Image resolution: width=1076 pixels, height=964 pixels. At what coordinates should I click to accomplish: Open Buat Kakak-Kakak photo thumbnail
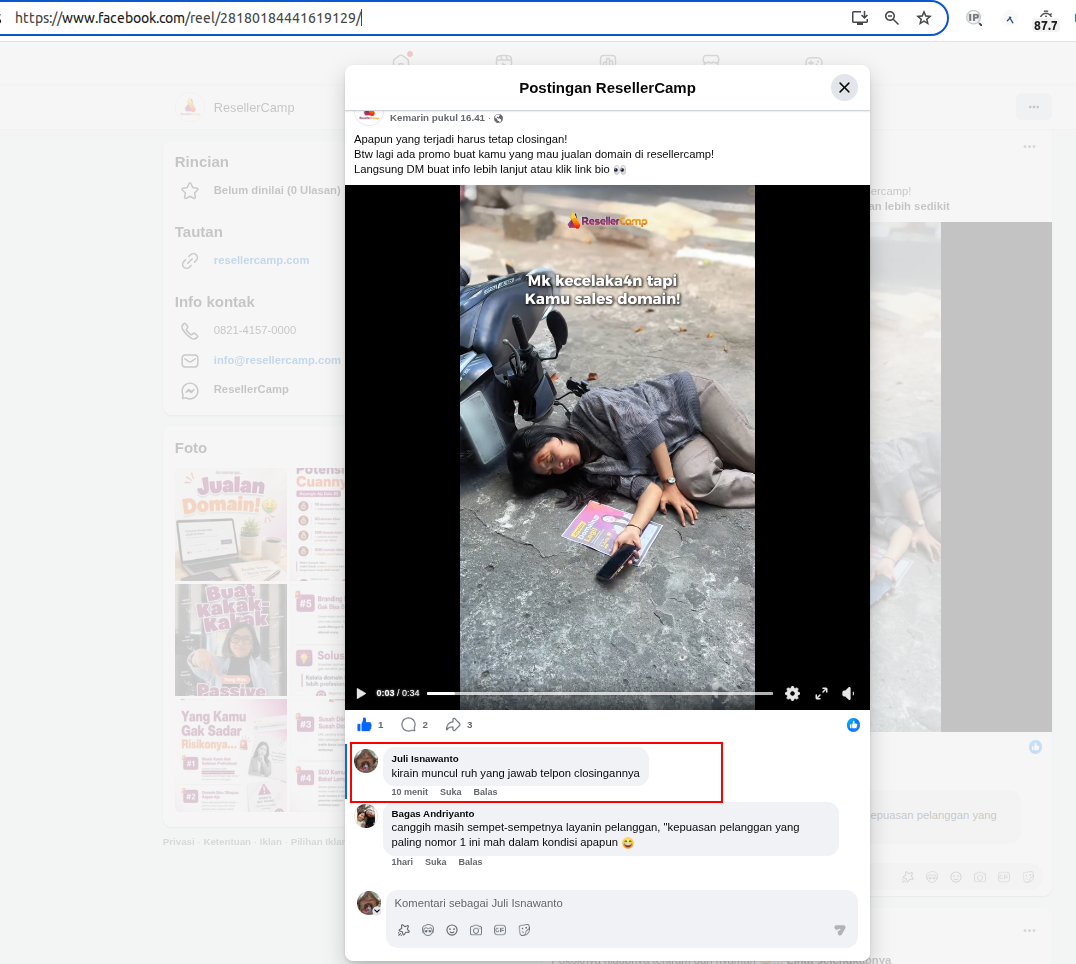point(231,639)
